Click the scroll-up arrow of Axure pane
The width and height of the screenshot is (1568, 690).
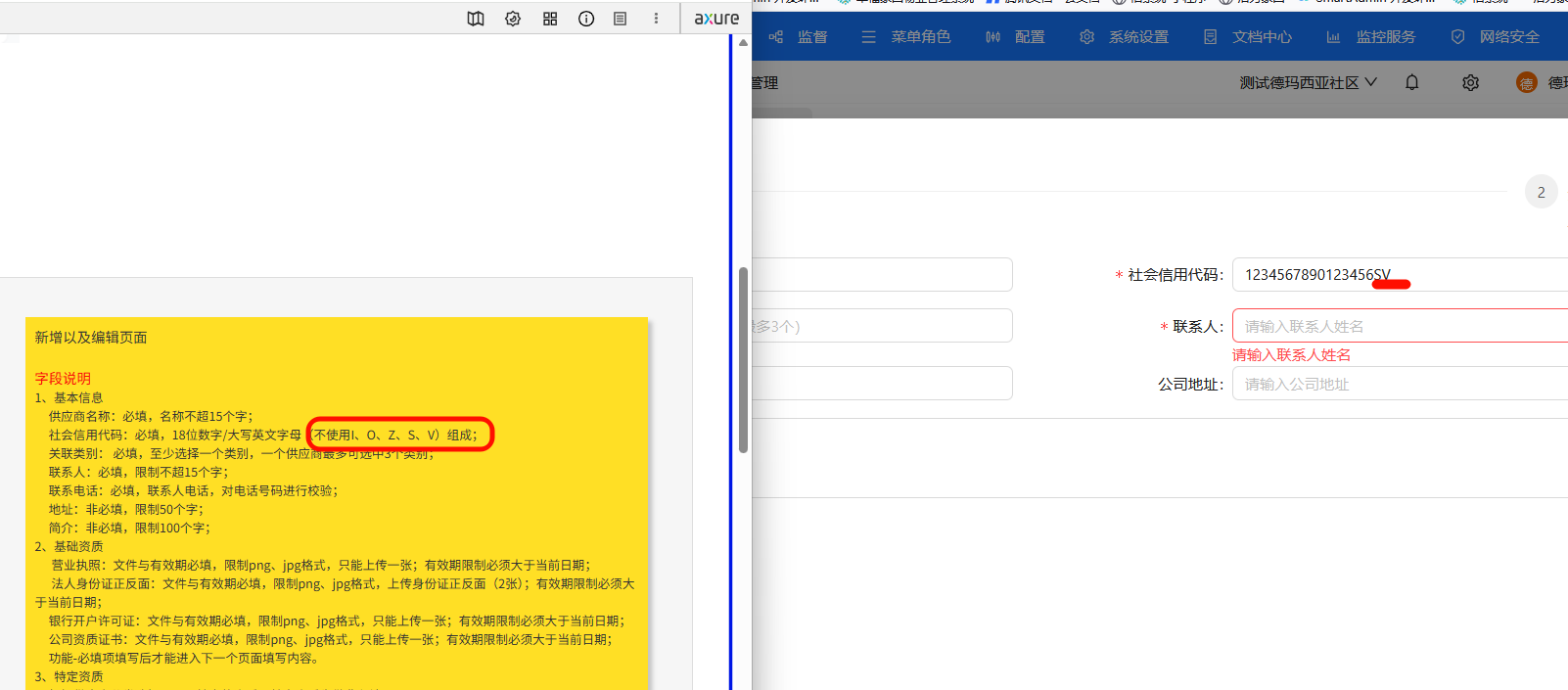click(x=743, y=43)
